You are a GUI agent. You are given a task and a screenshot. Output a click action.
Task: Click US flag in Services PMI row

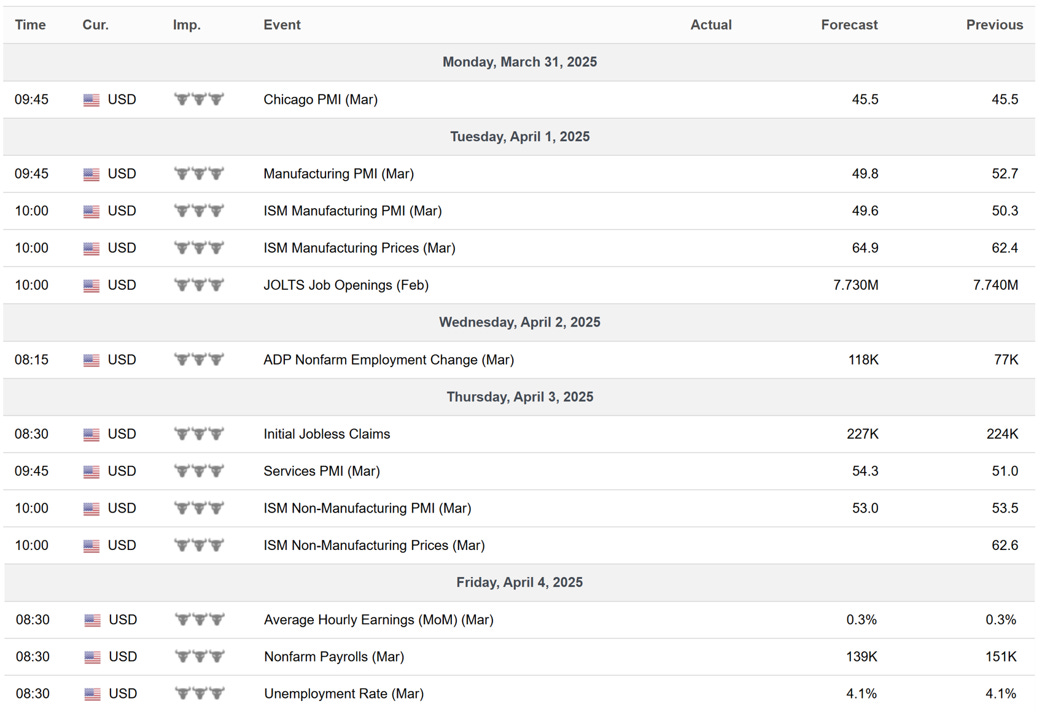coord(91,472)
